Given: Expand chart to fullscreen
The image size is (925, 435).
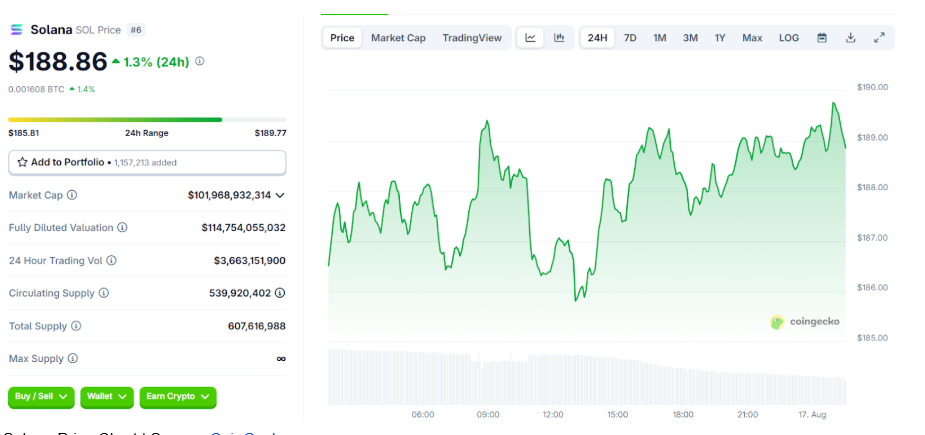Looking at the screenshot, I should point(879,38).
